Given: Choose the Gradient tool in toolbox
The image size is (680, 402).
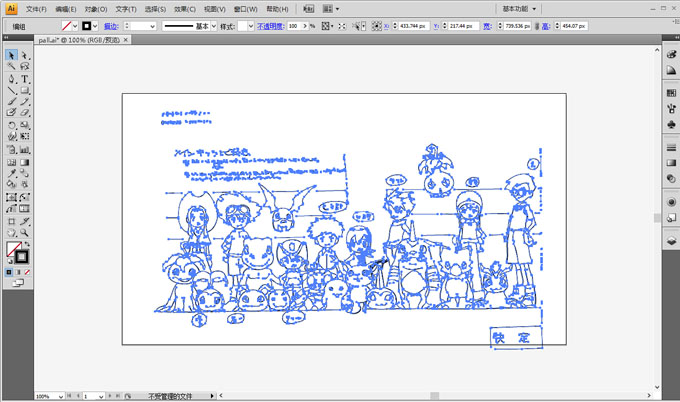Looking at the screenshot, I should click(25, 162).
